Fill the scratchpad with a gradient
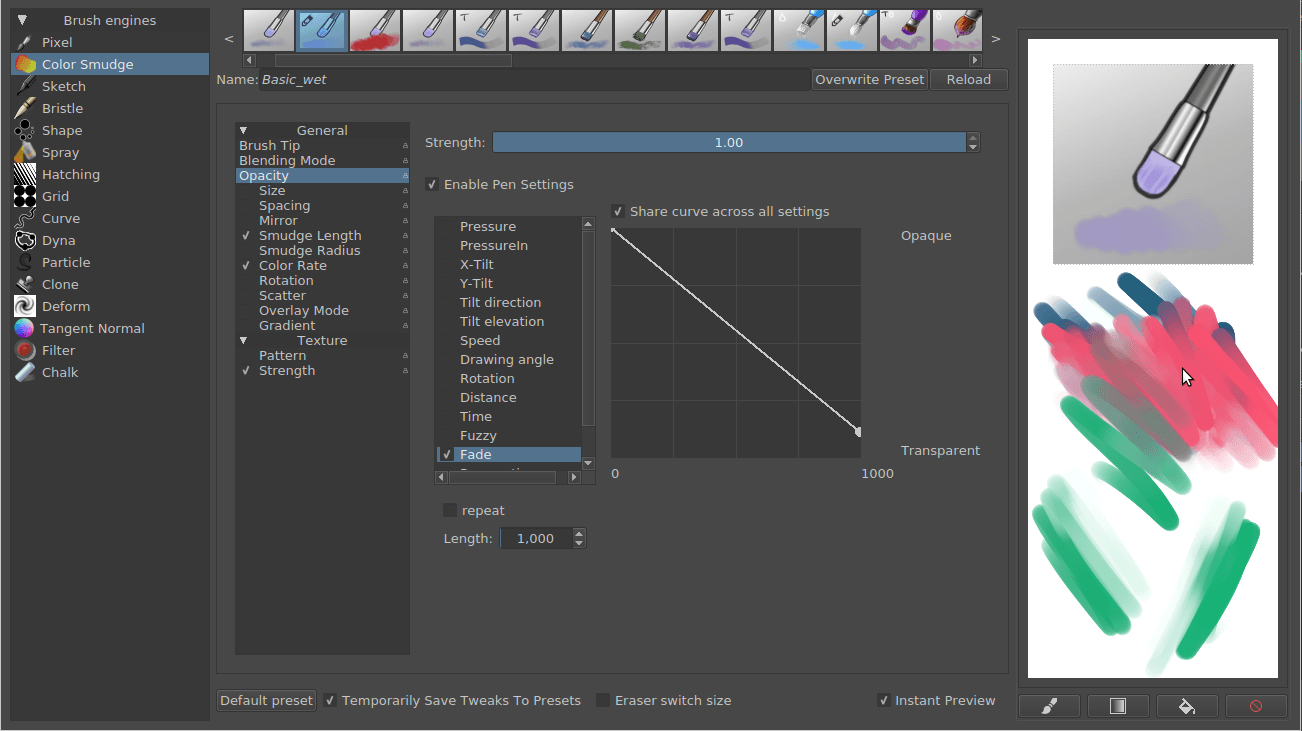Viewport: 1302px width, 731px height. coord(1118,705)
